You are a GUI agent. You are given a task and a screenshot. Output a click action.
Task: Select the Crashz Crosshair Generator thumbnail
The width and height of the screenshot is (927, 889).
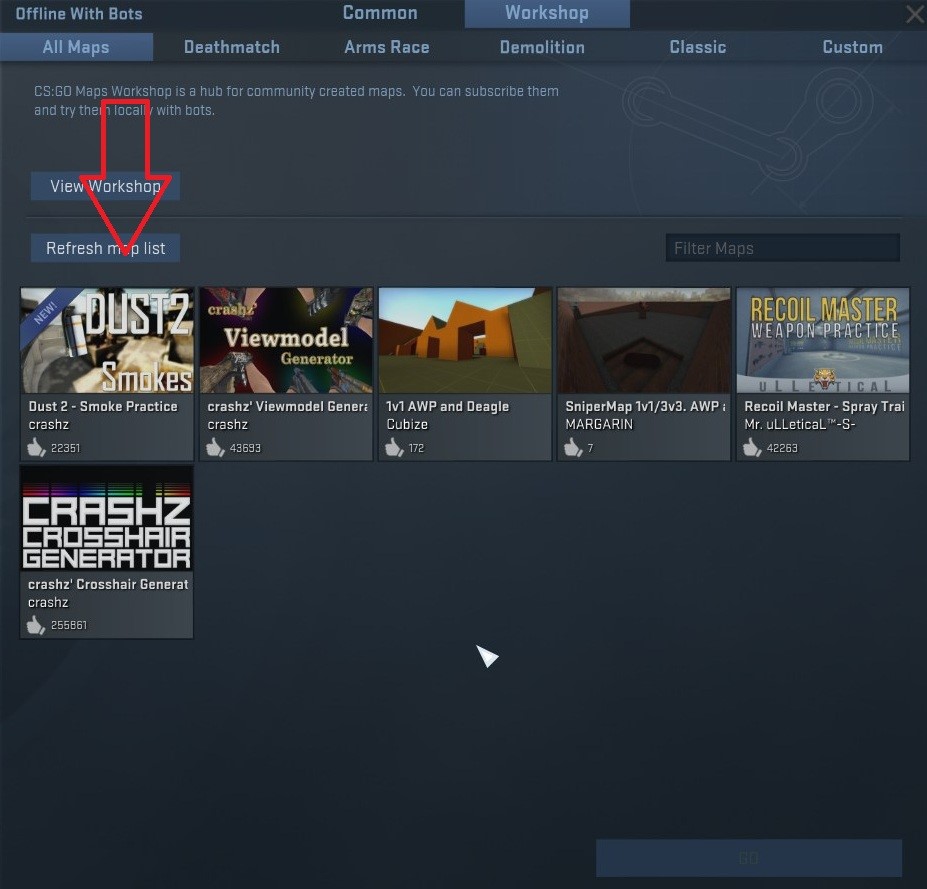tap(107, 518)
